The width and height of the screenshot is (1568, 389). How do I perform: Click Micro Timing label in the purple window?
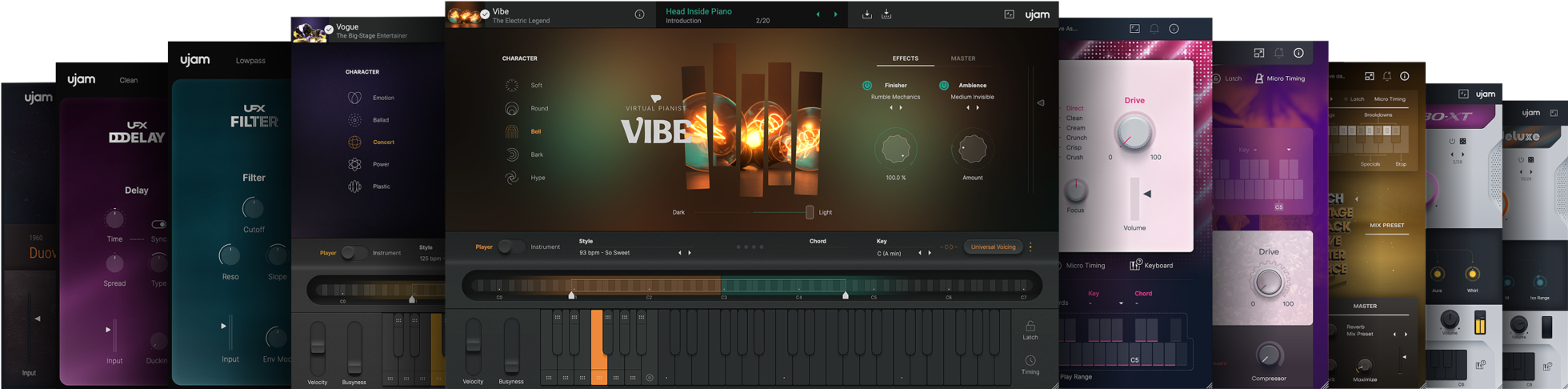1286,78
